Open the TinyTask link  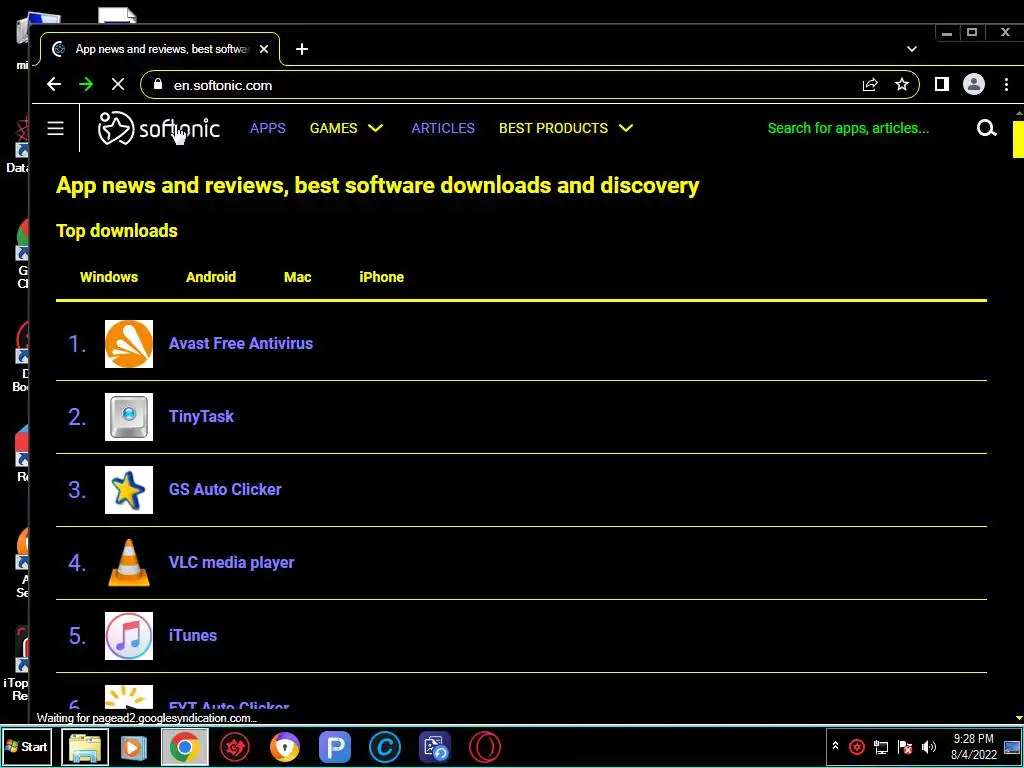[x=201, y=417]
